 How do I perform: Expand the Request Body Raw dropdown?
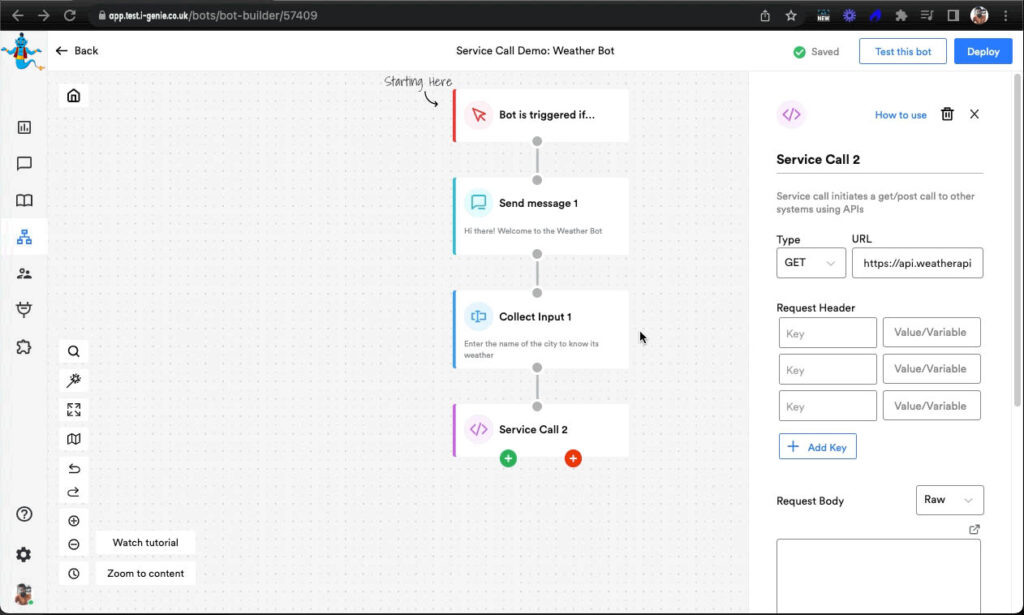click(949, 500)
